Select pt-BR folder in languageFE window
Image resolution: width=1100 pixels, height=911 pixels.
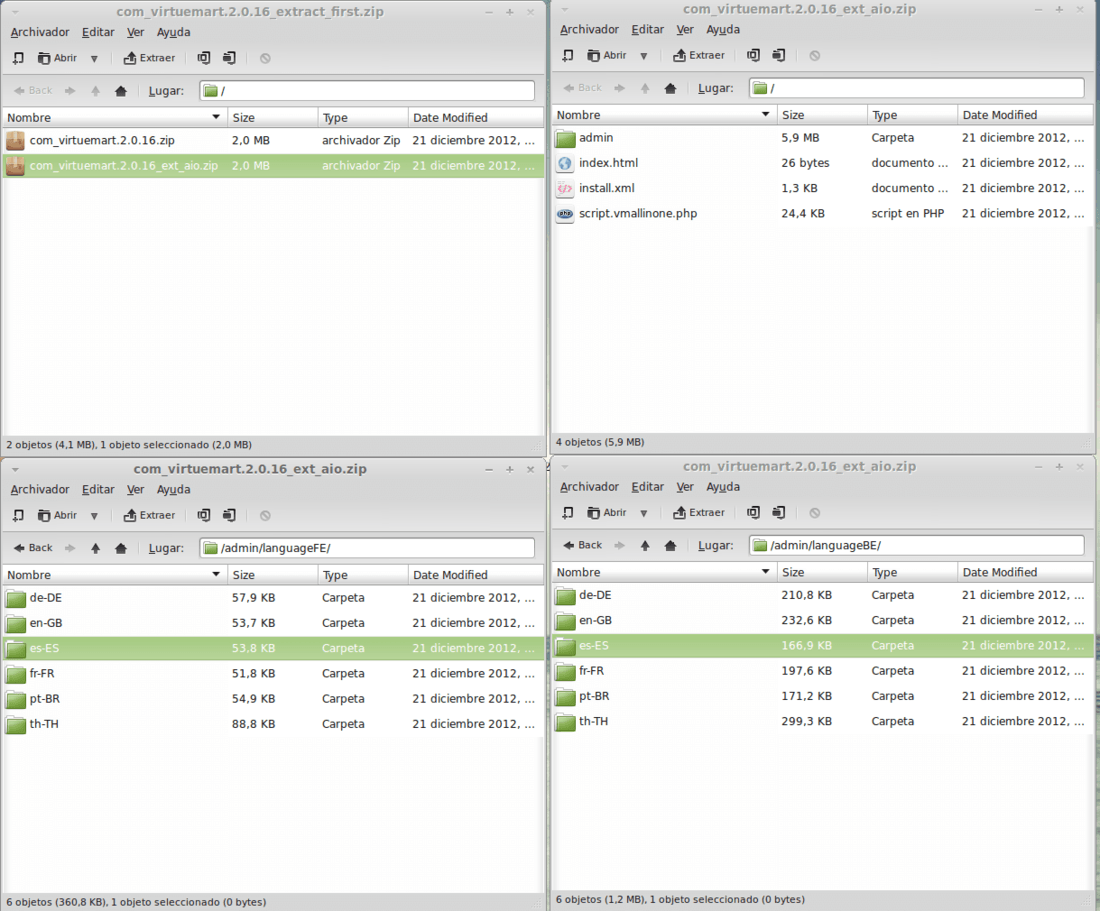pos(274,699)
